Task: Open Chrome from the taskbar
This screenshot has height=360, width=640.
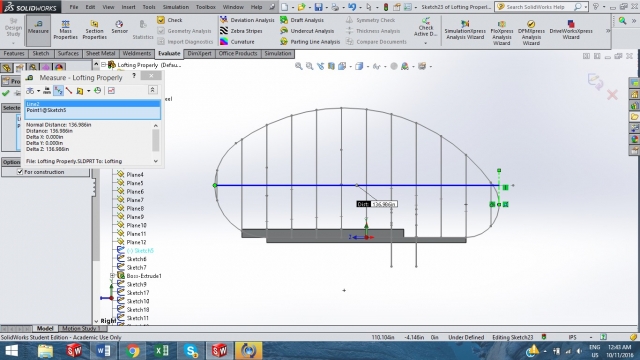Action: click(132, 351)
